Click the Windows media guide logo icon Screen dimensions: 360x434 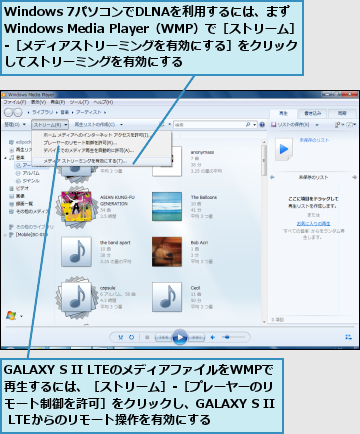(11, 315)
